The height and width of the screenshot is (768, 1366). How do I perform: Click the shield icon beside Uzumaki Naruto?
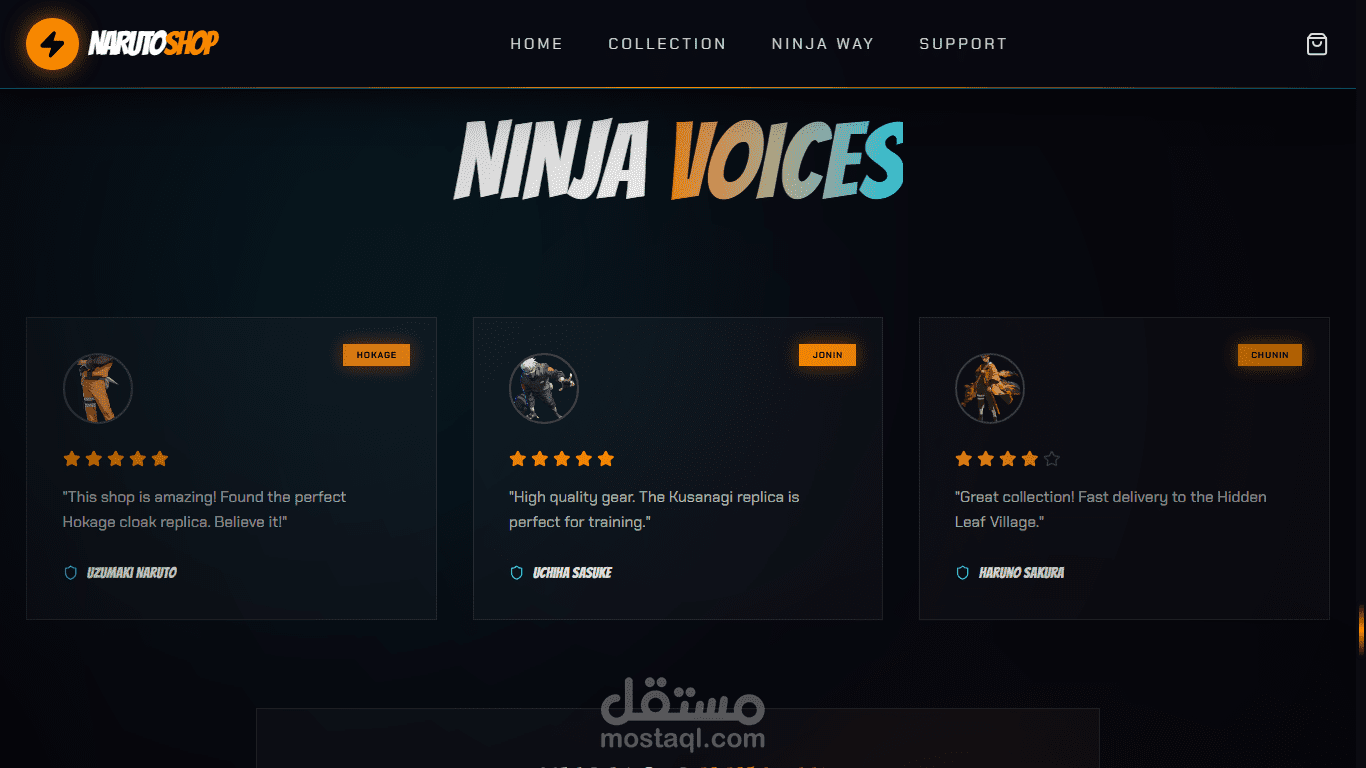point(71,573)
